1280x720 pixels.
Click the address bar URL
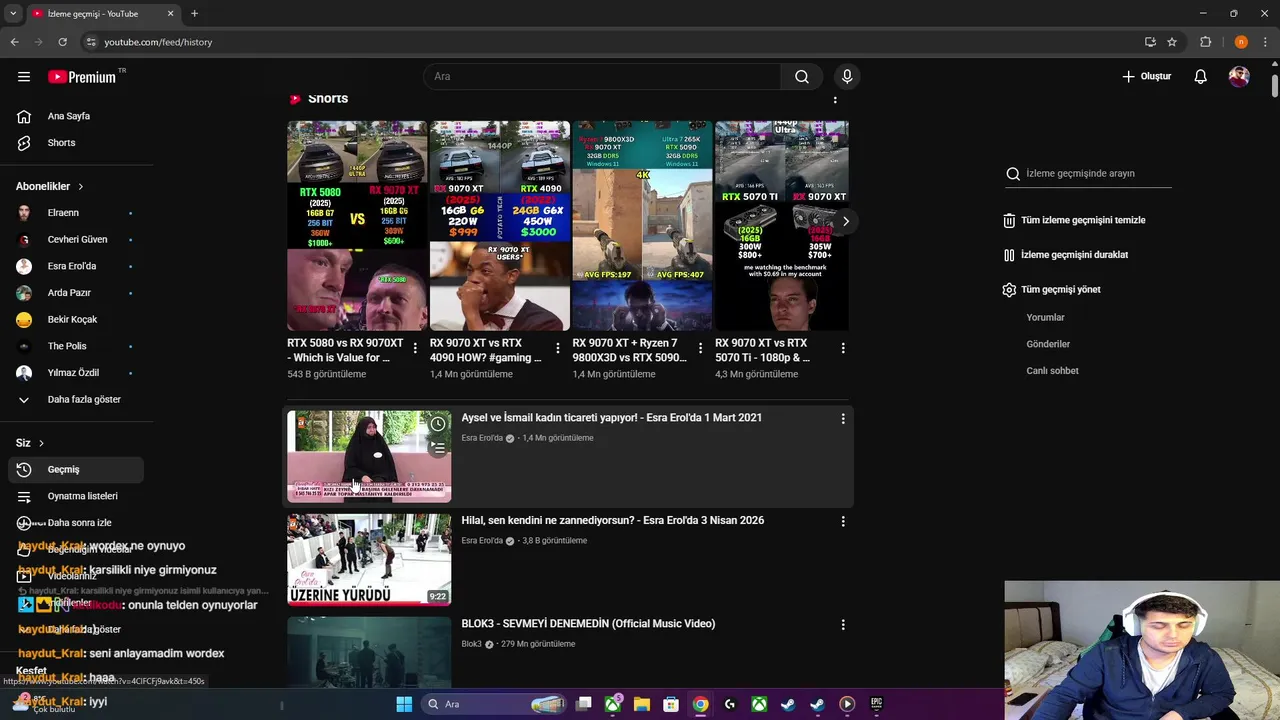[158, 42]
